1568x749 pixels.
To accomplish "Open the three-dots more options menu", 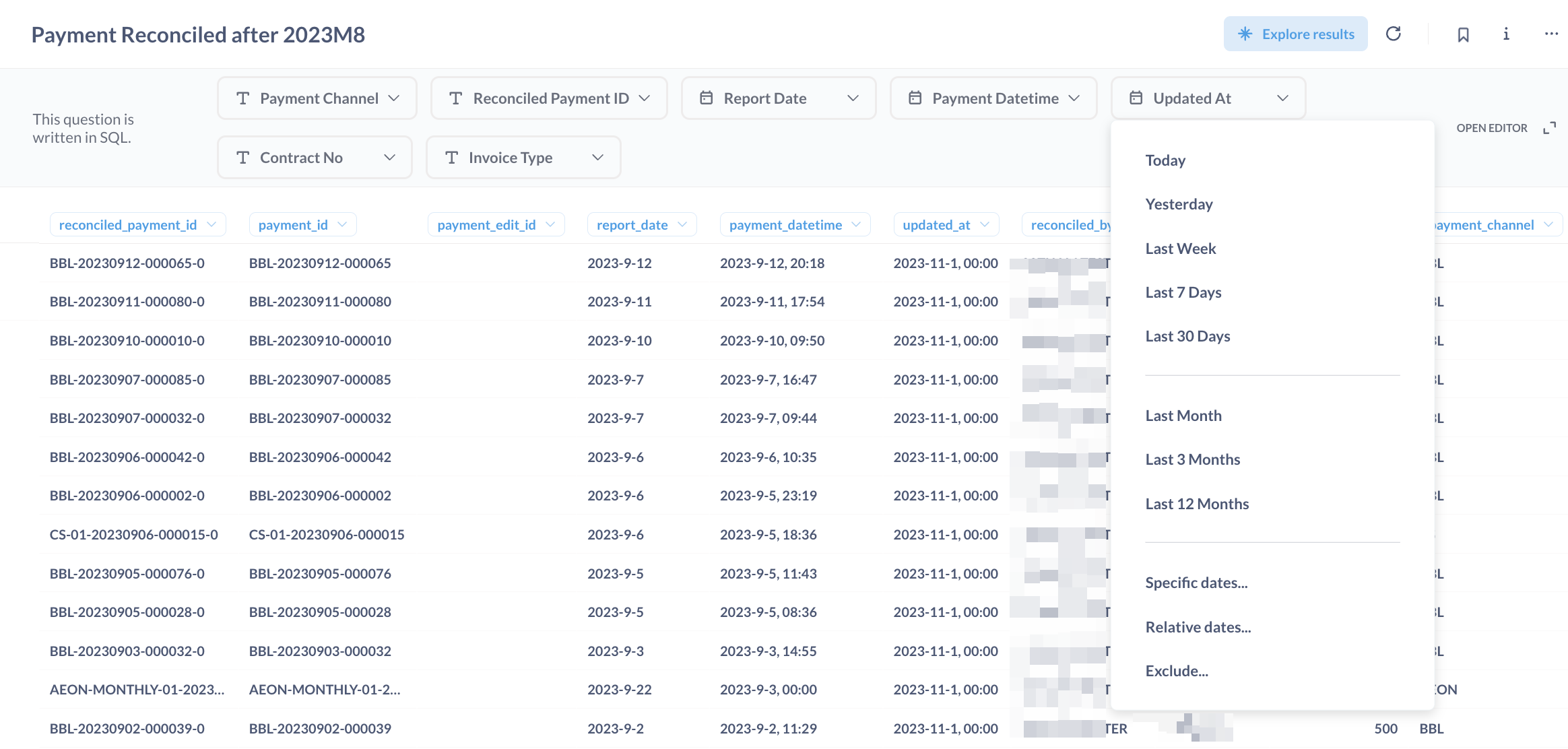I will point(1551,34).
